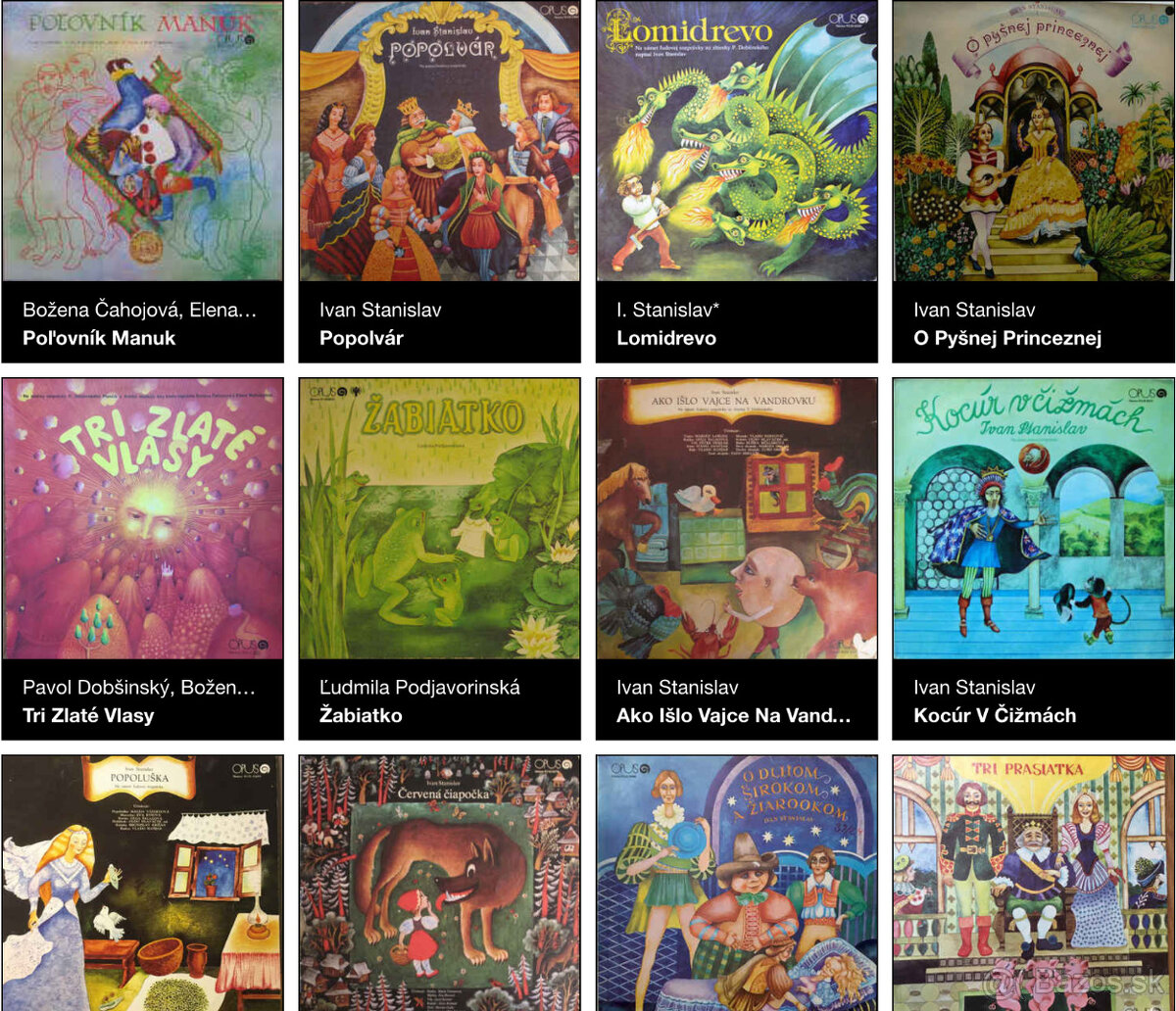Select the Popoluška album cover
The image size is (1176, 1011).
[x=143, y=883]
